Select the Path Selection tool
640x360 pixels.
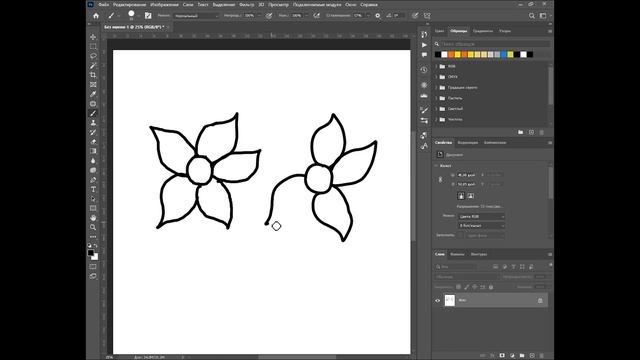(93, 199)
